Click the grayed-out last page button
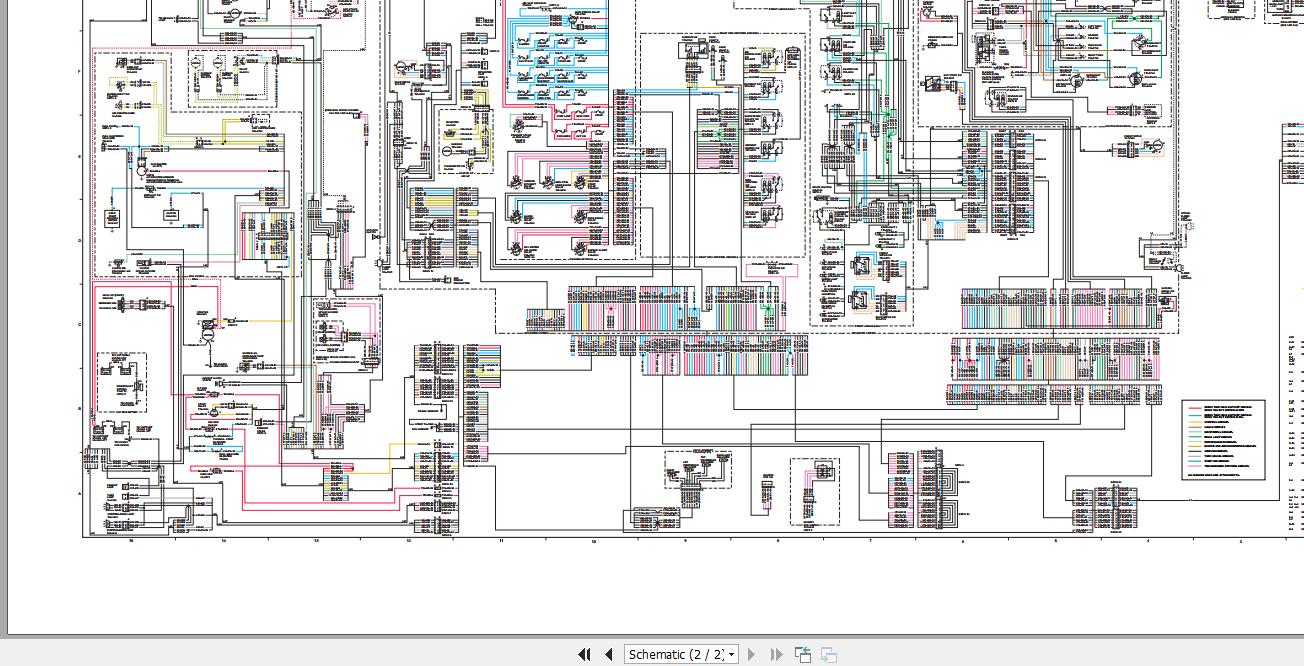Viewport: 1304px width, 666px height. pos(776,655)
